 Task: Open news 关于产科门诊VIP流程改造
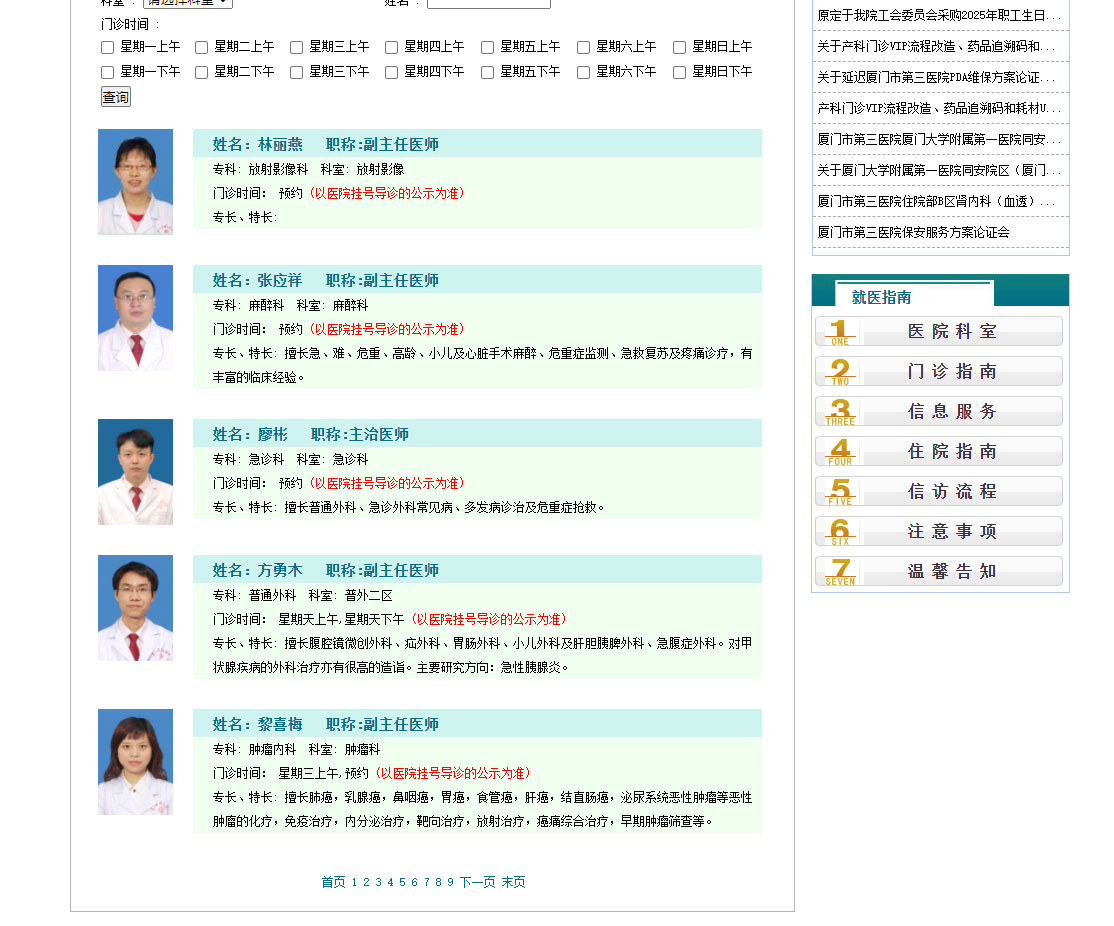[936, 46]
